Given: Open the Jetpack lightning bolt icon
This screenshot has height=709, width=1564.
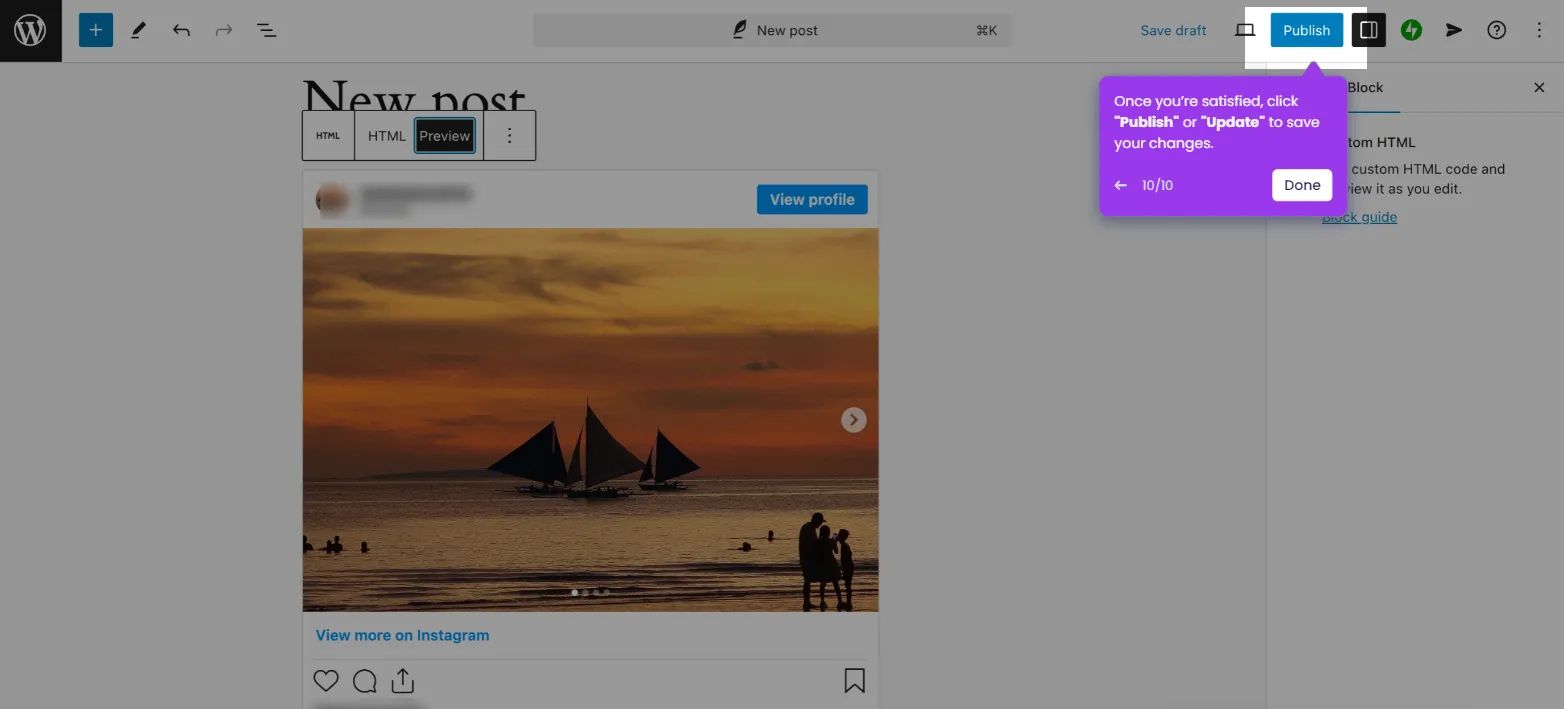Looking at the screenshot, I should tap(1411, 30).
